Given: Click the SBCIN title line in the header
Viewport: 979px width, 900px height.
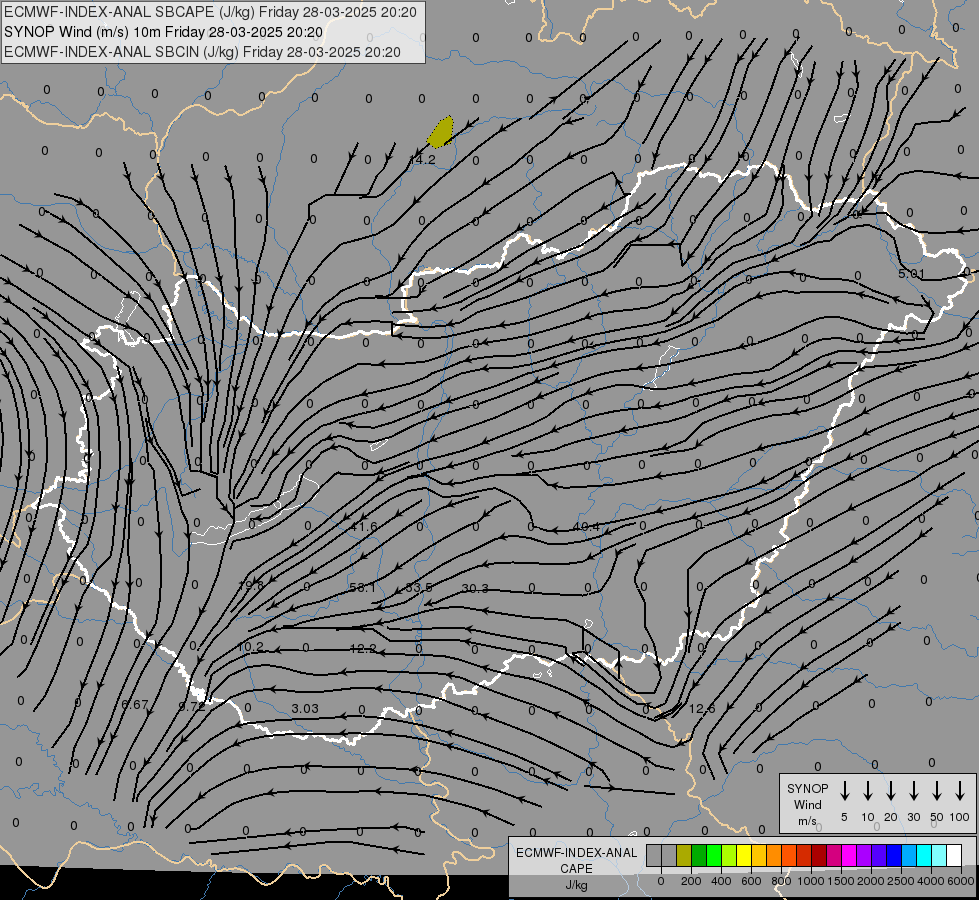Looking at the screenshot, I should pos(202,52).
